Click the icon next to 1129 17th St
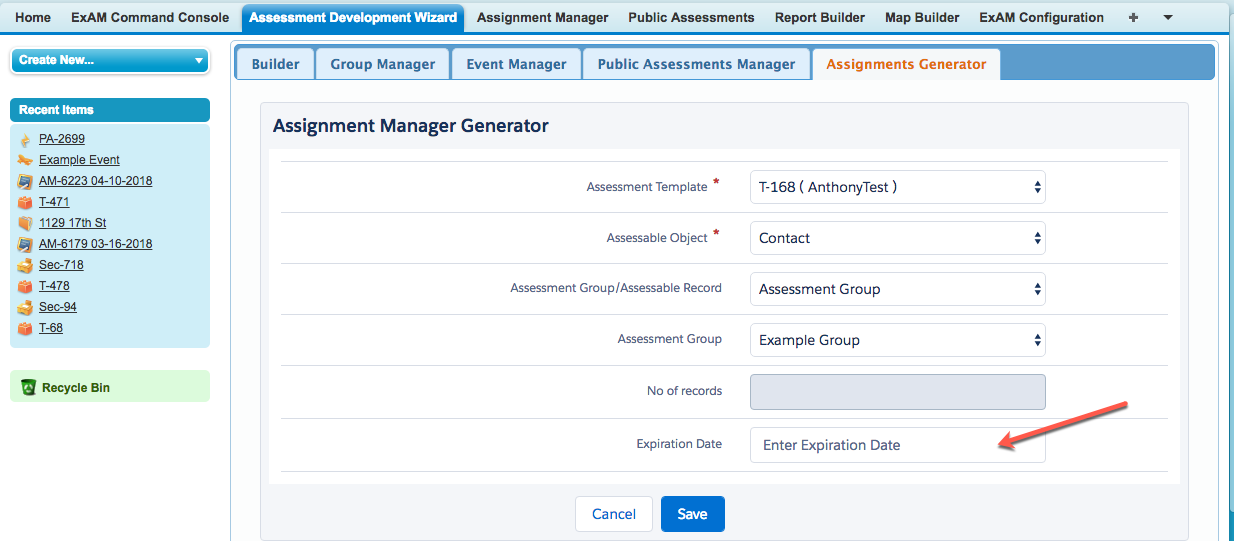This screenshot has height=541, width=1234. click(x=25, y=224)
